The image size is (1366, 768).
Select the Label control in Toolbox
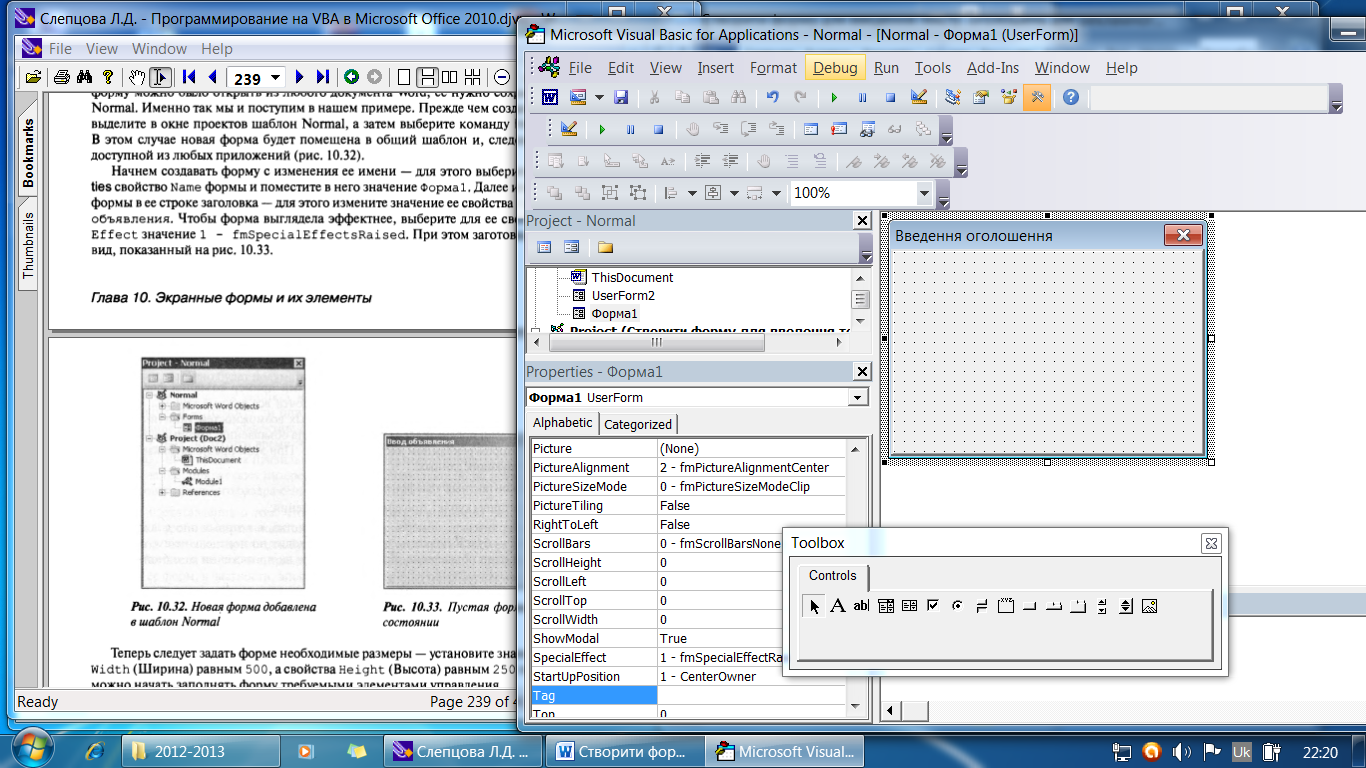pos(838,605)
